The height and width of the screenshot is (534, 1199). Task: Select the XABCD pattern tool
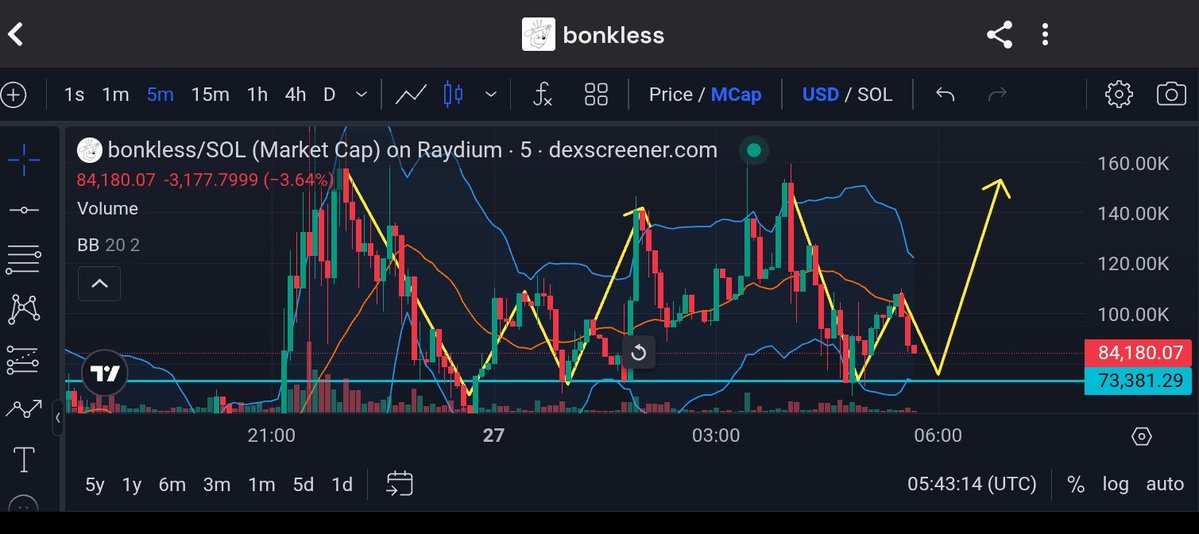click(x=24, y=309)
